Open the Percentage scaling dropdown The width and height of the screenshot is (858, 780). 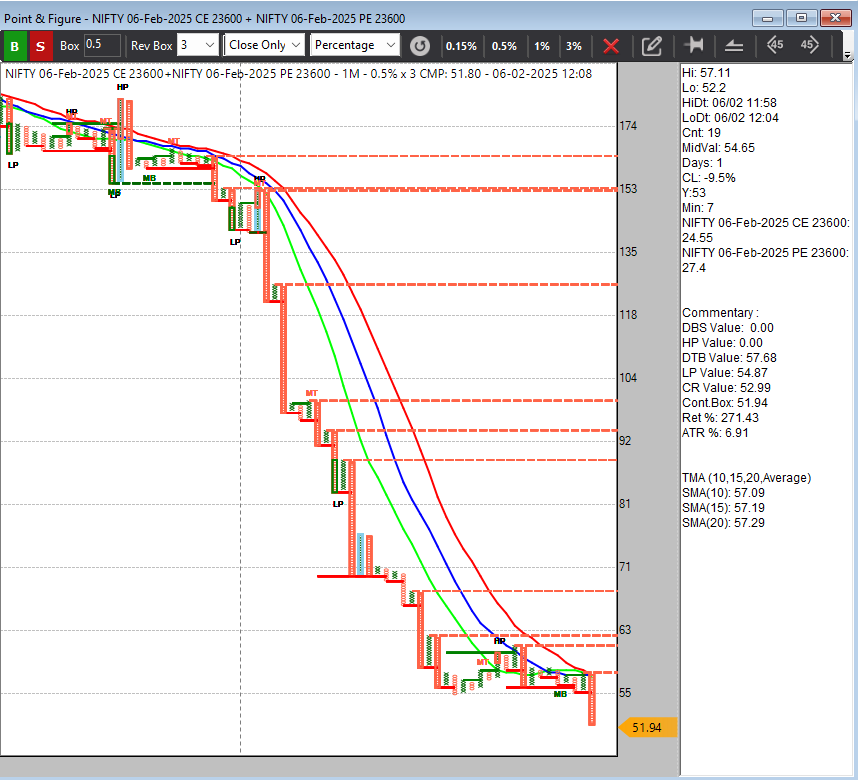tap(355, 45)
